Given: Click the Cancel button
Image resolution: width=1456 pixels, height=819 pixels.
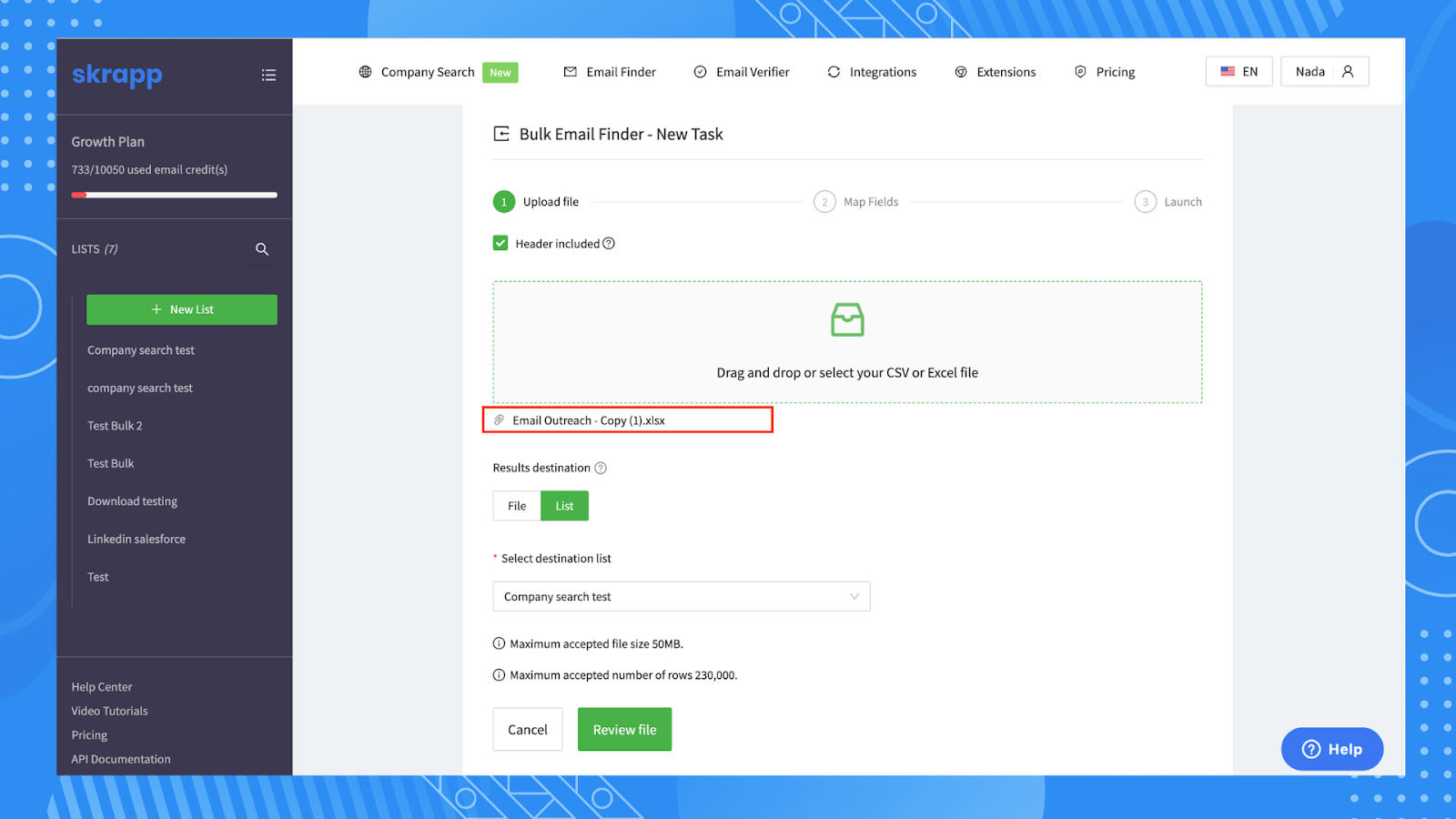Looking at the screenshot, I should (528, 730).
